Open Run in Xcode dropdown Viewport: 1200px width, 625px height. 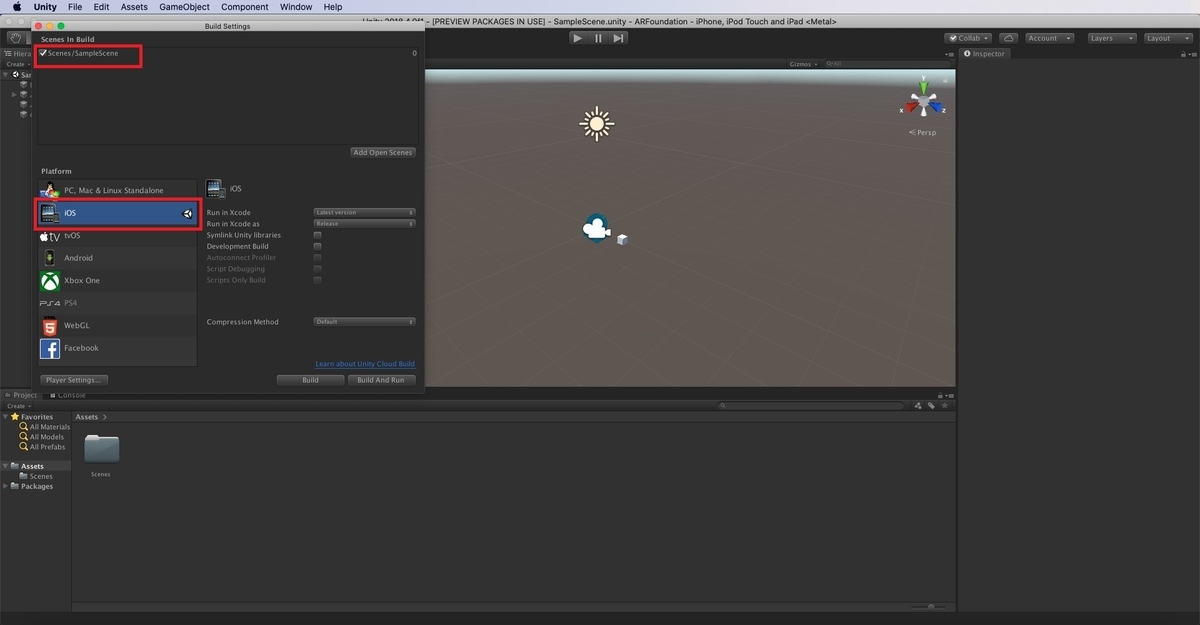tap(365, 213)
